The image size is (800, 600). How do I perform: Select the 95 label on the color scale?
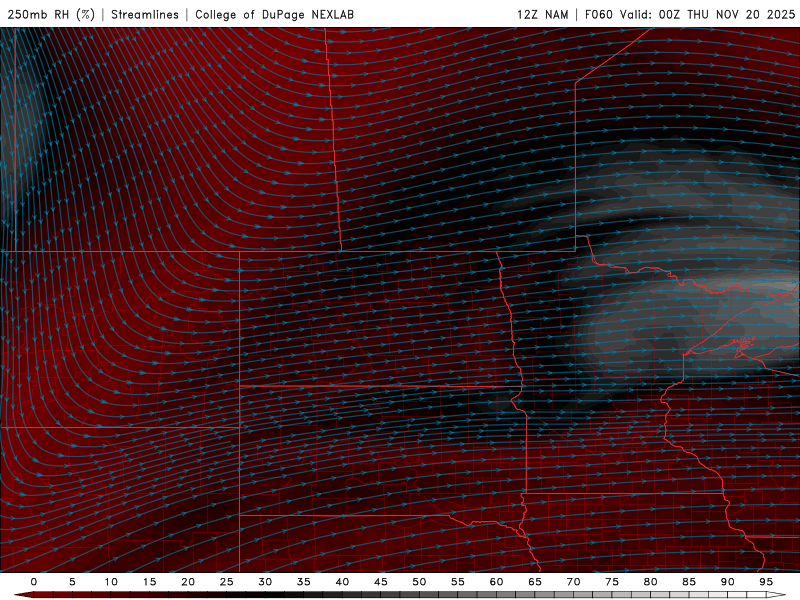(x=766, y=582)
